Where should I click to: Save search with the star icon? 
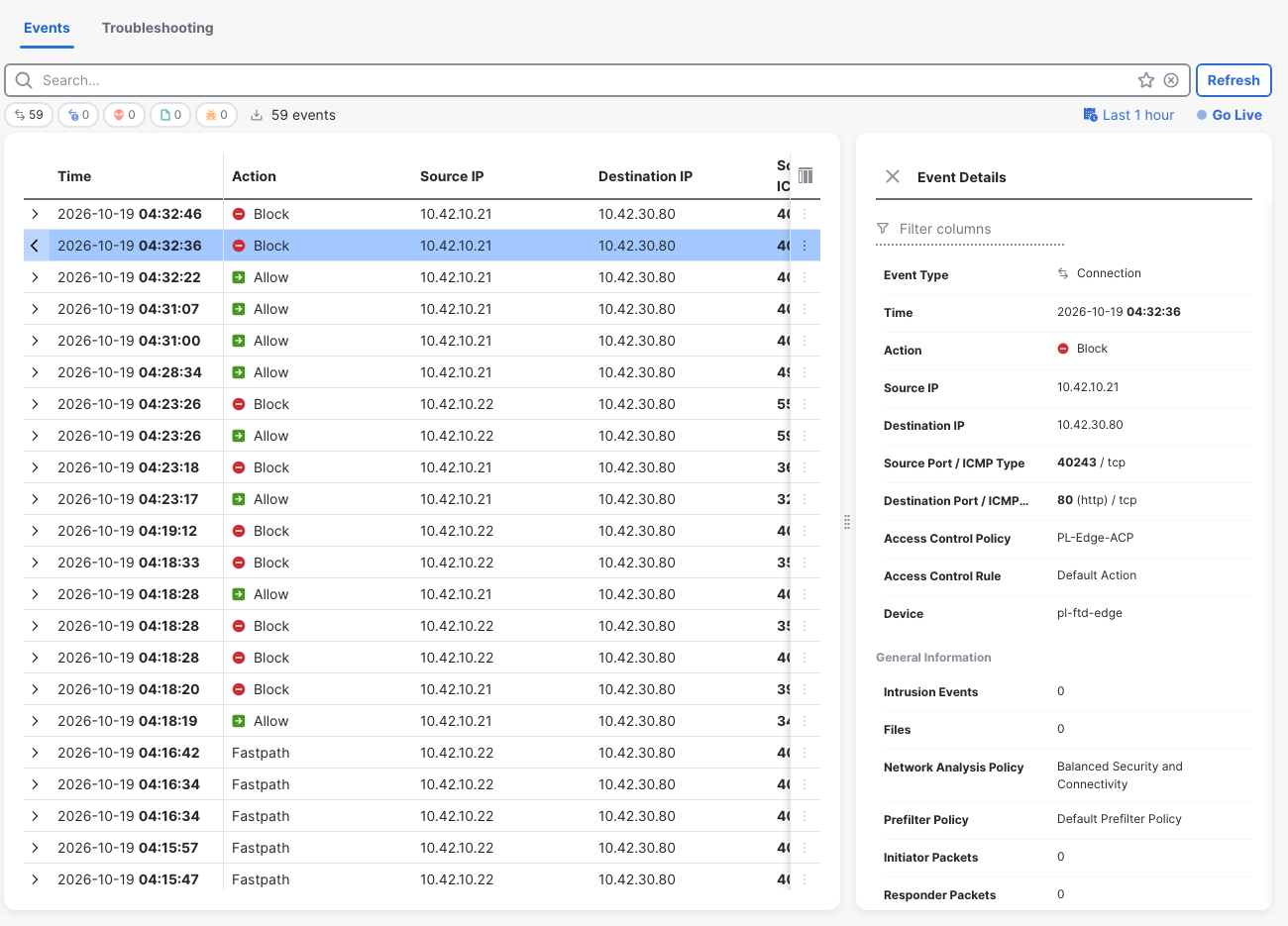pyautogui.click(x=1146, y=80)
